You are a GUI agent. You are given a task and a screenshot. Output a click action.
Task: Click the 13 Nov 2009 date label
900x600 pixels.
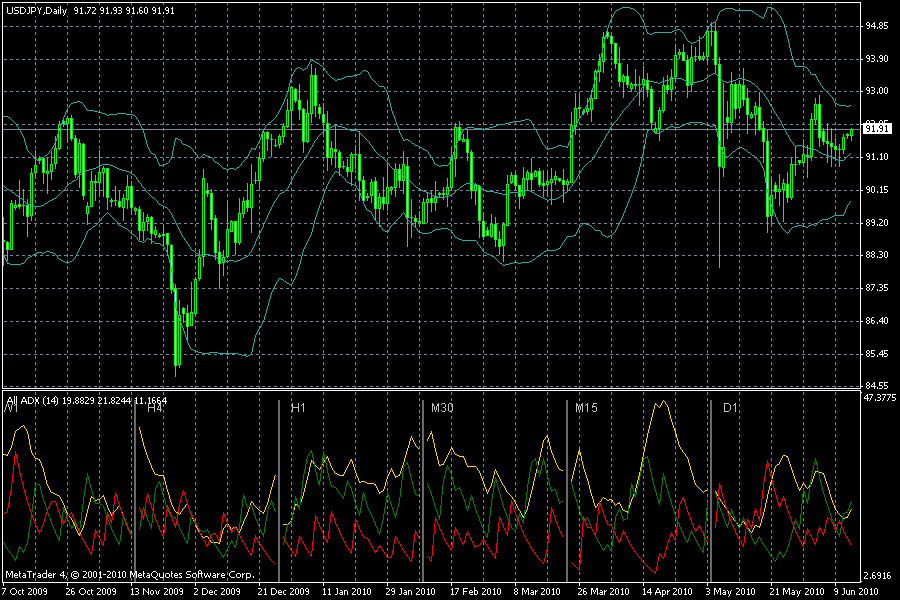click(157, 591)
